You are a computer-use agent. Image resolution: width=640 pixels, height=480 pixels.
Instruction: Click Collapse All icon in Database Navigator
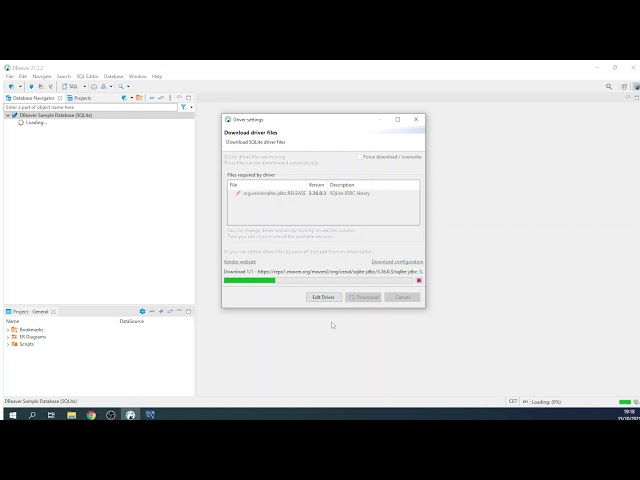(151, 98)
